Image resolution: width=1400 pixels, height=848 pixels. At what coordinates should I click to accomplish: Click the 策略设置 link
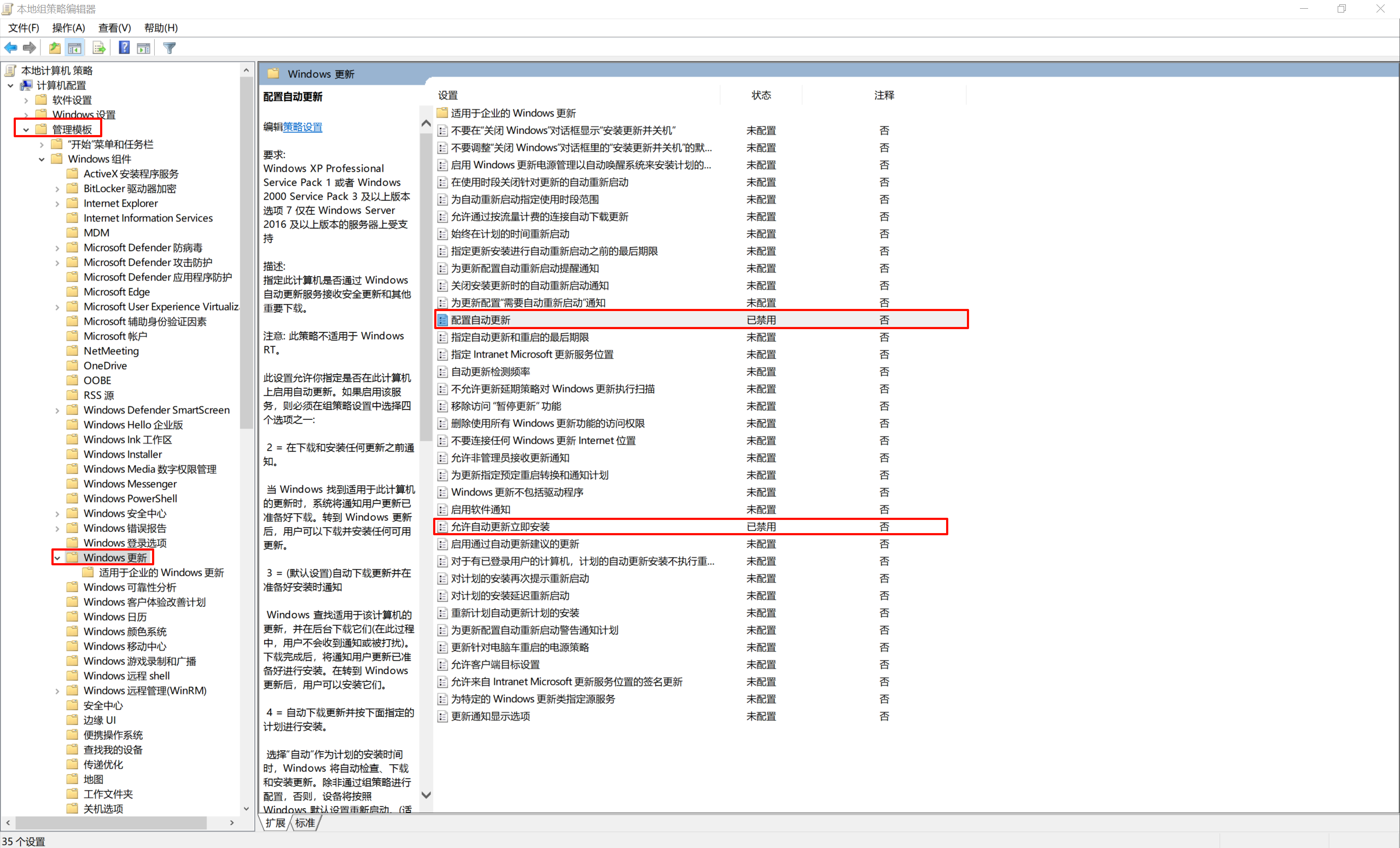[302, 127]
